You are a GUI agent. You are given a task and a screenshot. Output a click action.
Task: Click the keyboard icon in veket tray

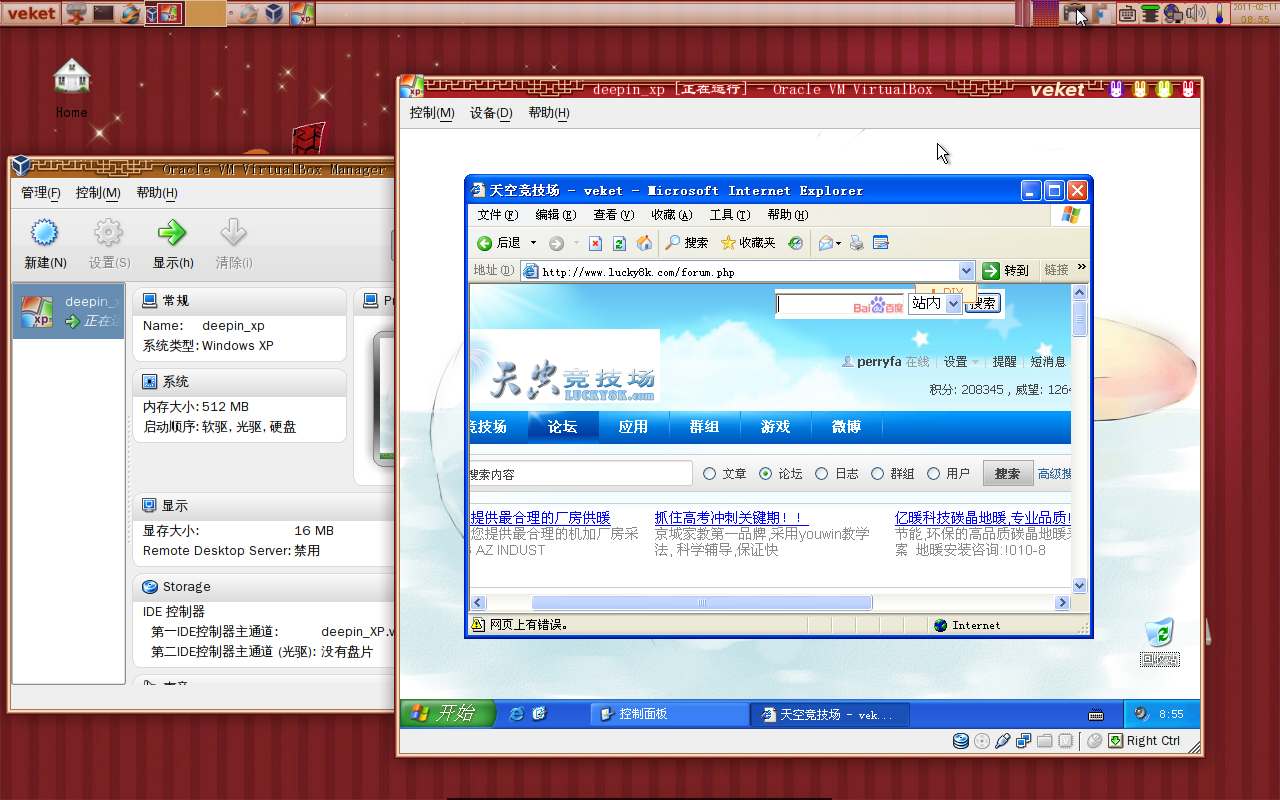(1127, 14)
